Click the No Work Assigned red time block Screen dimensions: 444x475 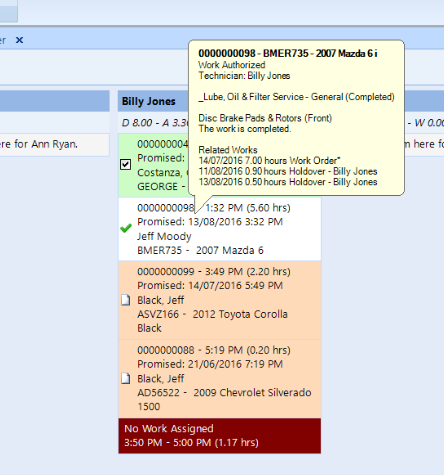[x=220, y=436]
